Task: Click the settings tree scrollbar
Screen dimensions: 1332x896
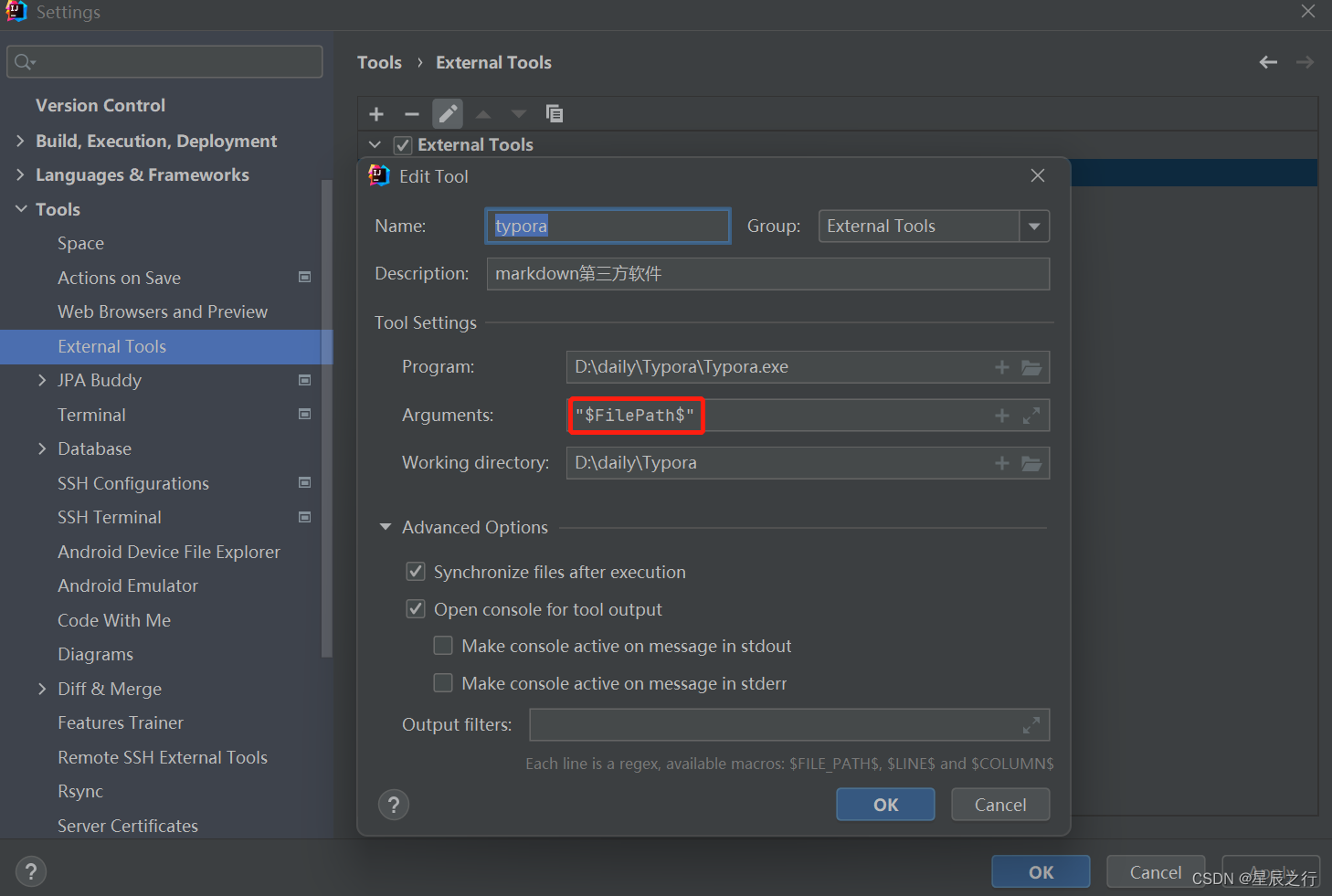Action: tap(327, 418)
